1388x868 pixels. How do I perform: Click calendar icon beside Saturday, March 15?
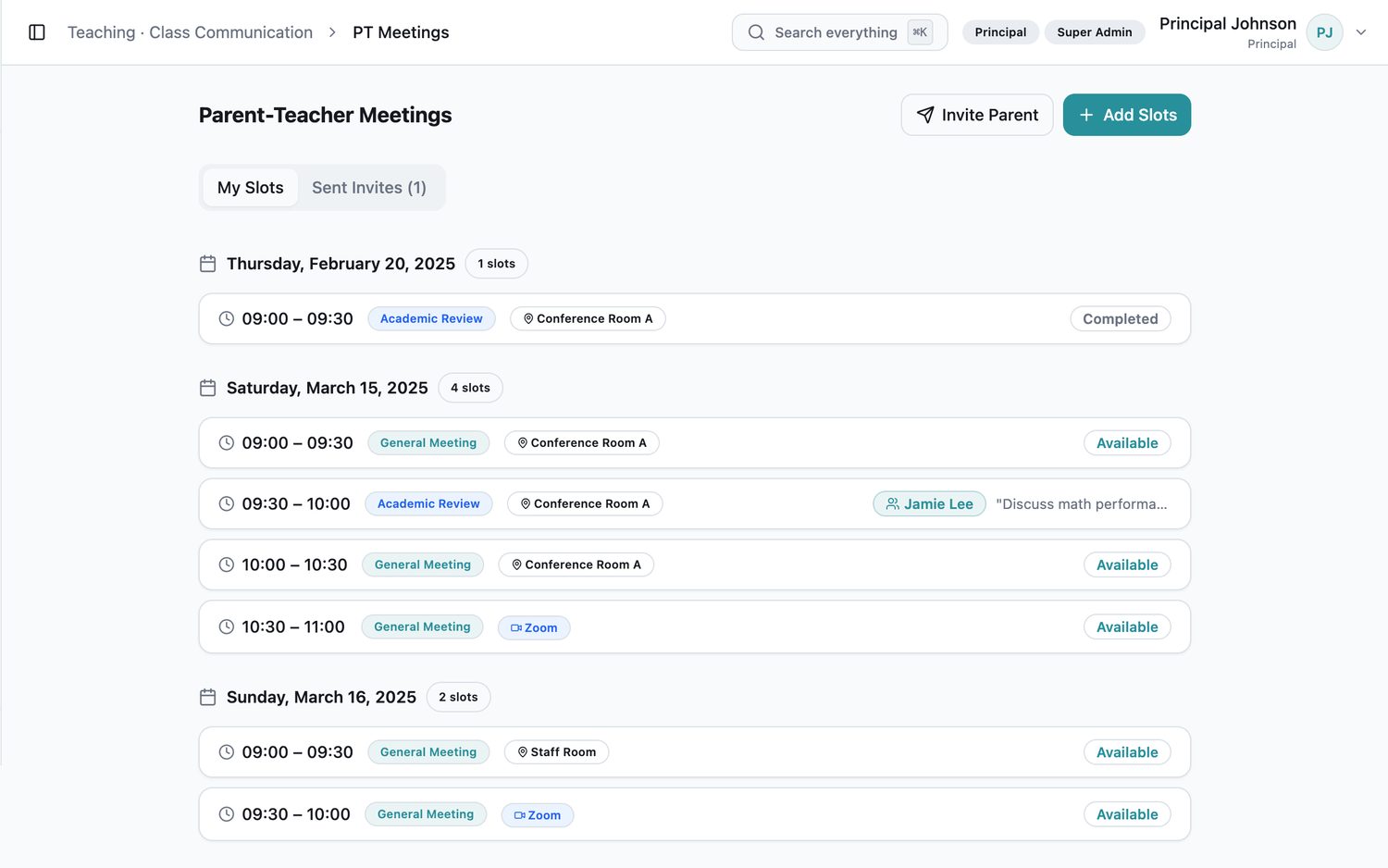click(207, 388)
